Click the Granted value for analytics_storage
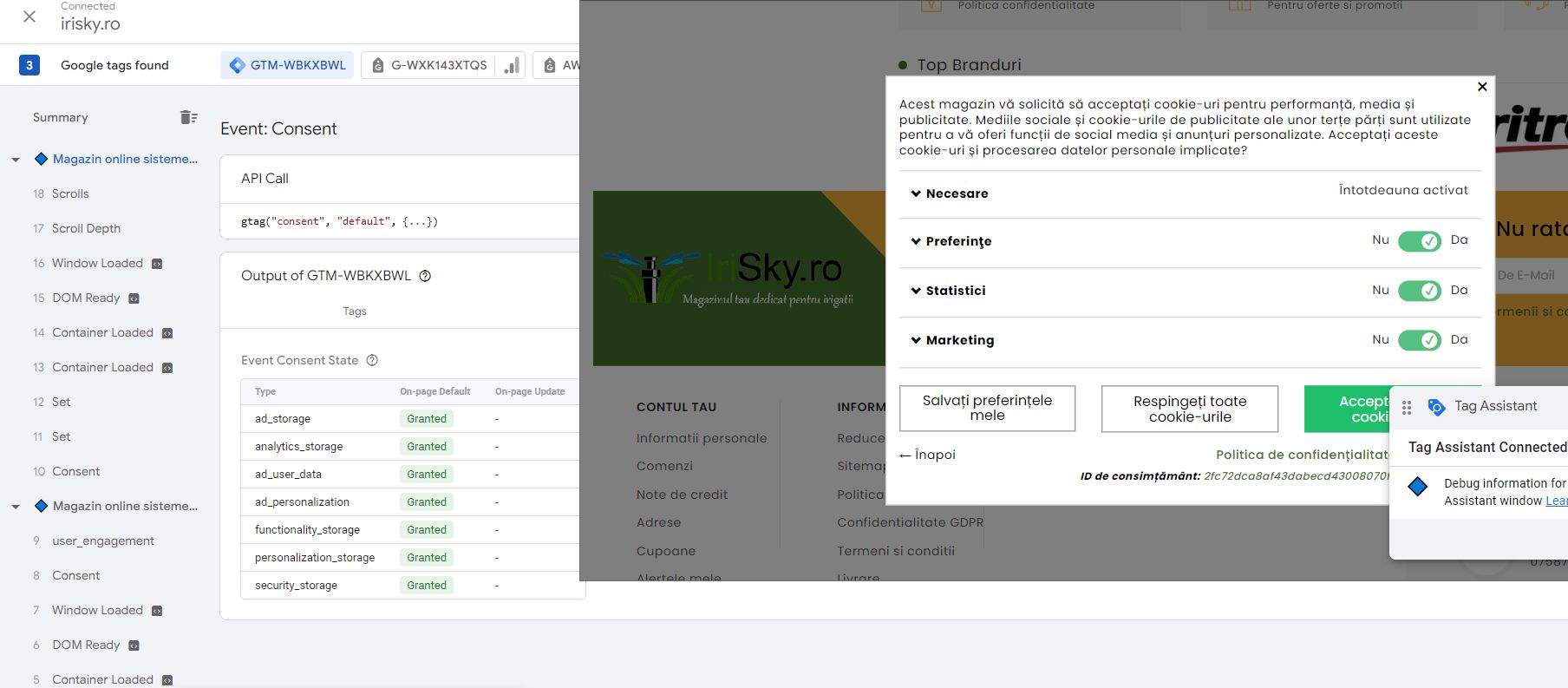Screen dimensions: 1568x688 point(427,447)
